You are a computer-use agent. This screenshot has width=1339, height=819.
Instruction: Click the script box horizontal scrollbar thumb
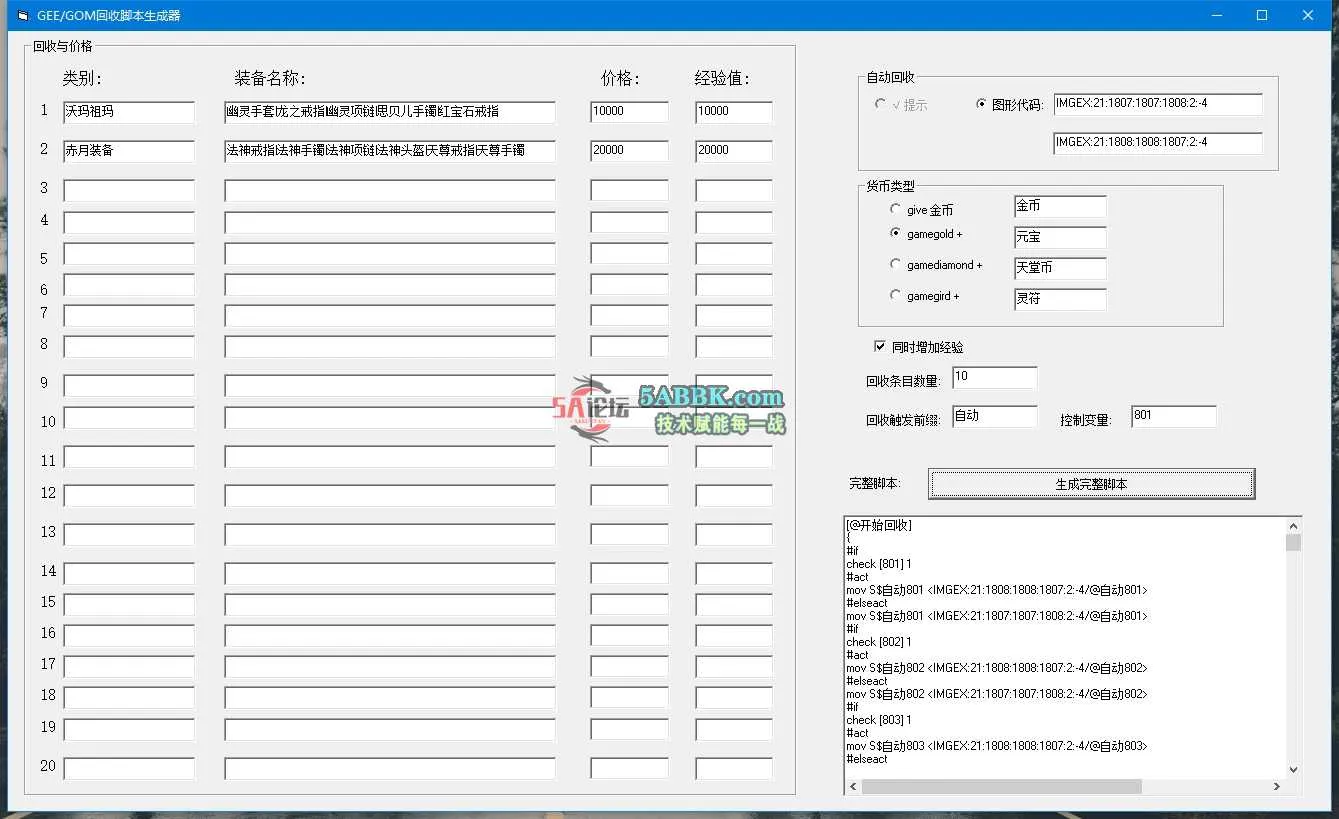(x=1001, y=787)
